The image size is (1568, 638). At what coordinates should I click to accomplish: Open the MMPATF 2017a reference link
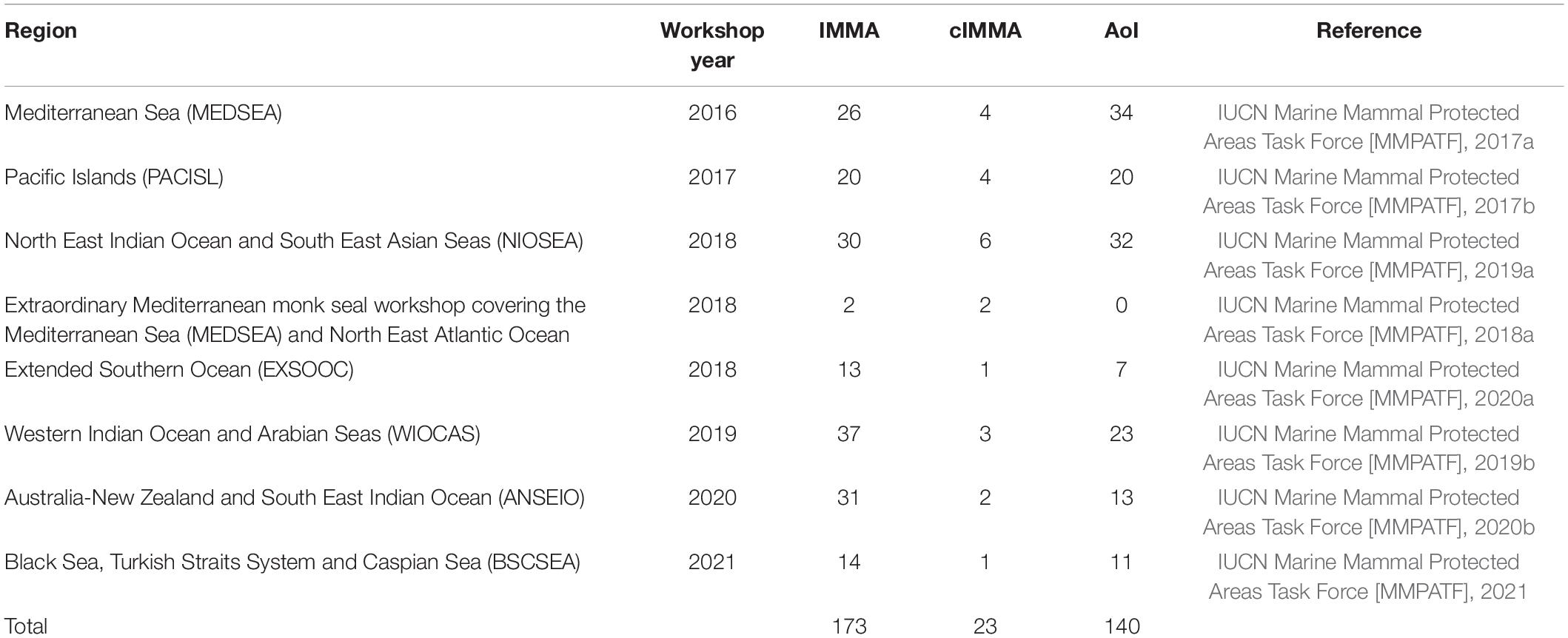1368,127
